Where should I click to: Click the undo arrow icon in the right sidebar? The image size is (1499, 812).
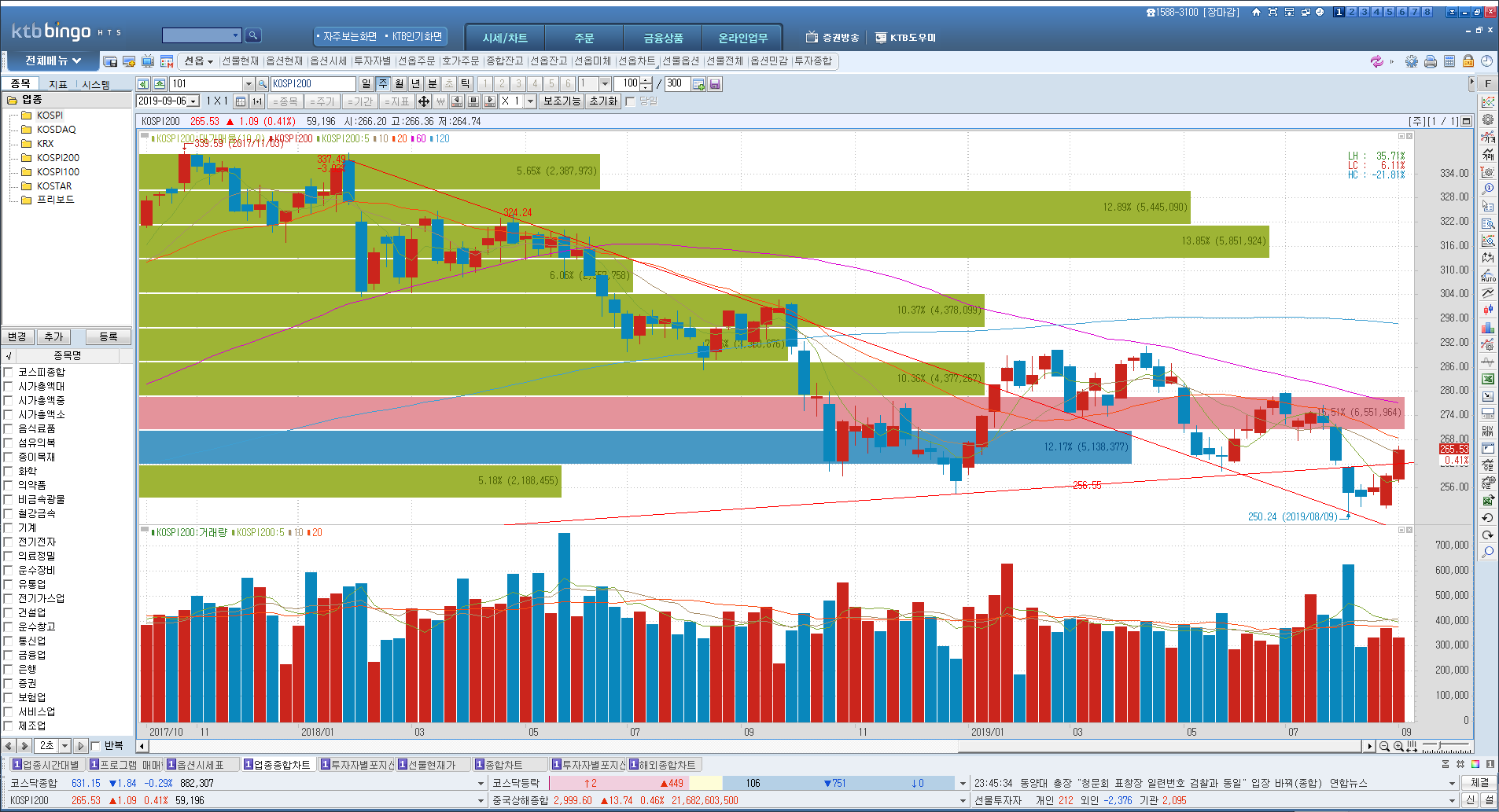(1488, 517)
